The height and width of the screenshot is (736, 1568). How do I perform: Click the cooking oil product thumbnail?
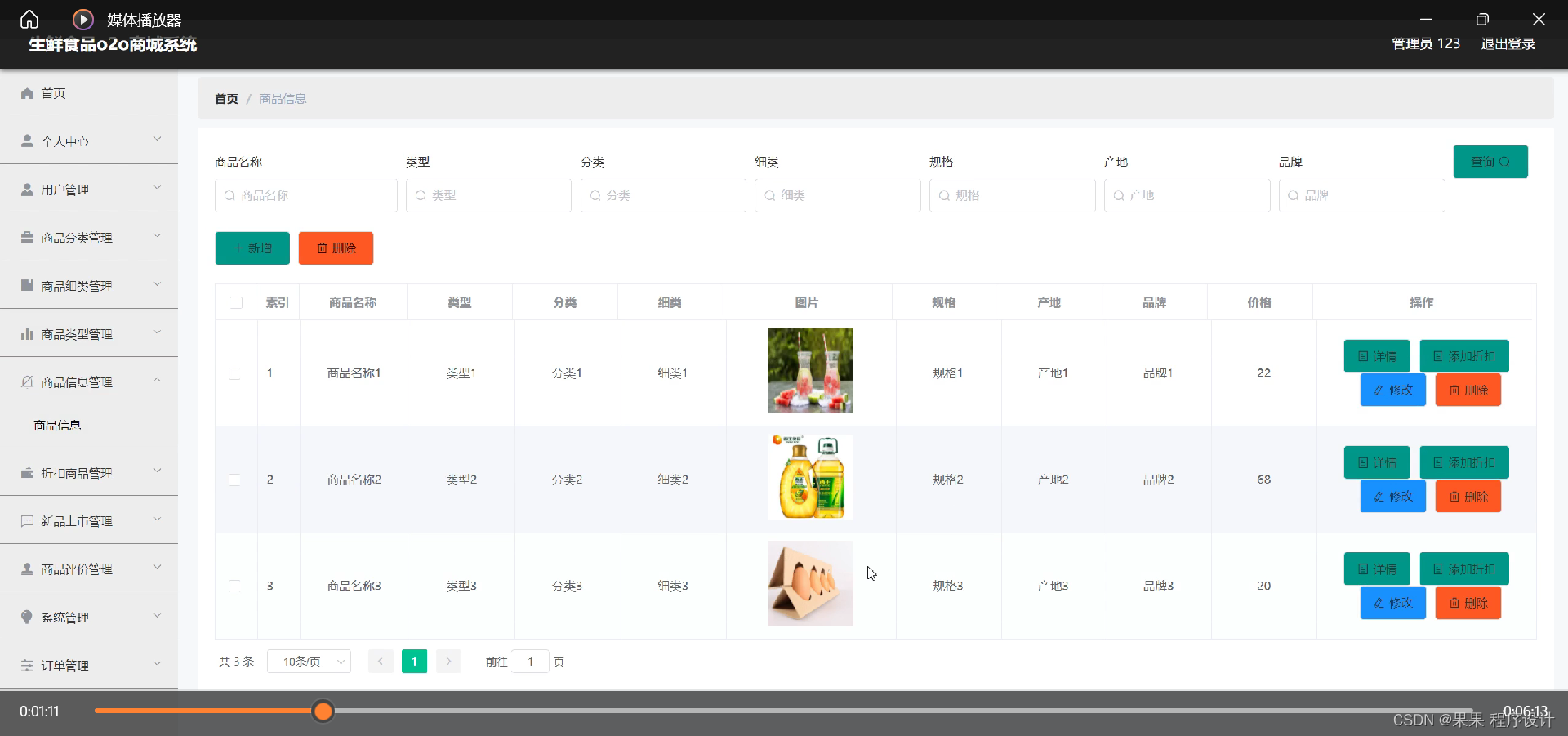pos(809,476)
